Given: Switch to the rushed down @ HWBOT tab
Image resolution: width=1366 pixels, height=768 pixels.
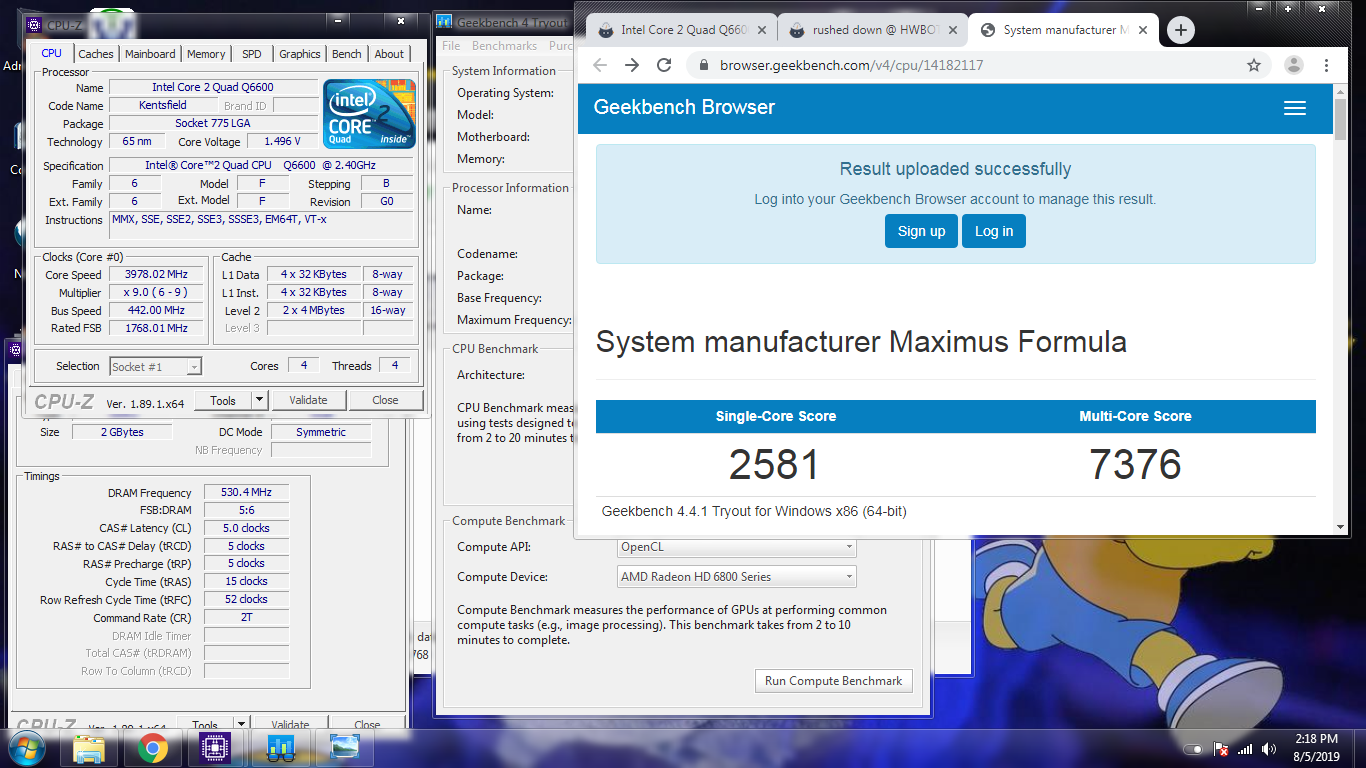Looking at the screenshot, I should pos(868,30).
